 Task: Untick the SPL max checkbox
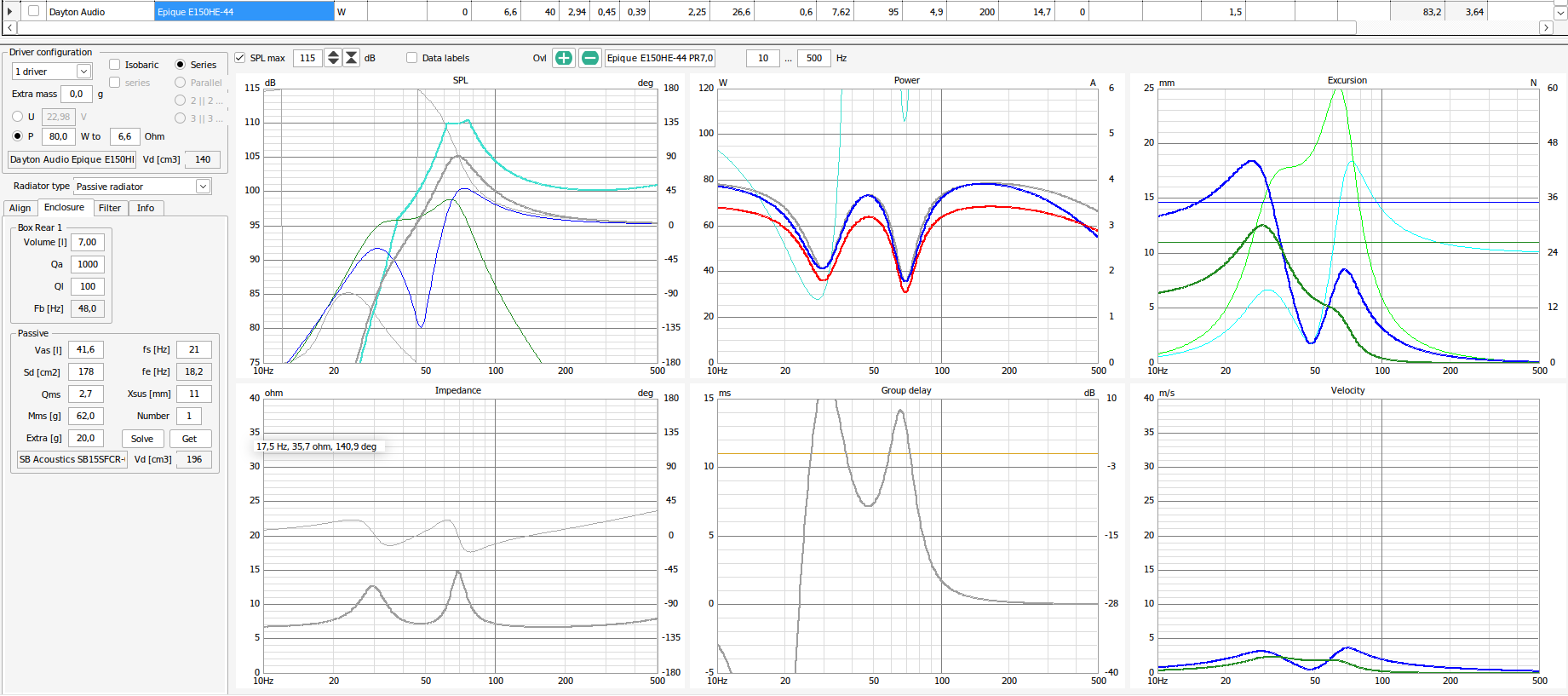pyautogui.click(x=240, y=58)
